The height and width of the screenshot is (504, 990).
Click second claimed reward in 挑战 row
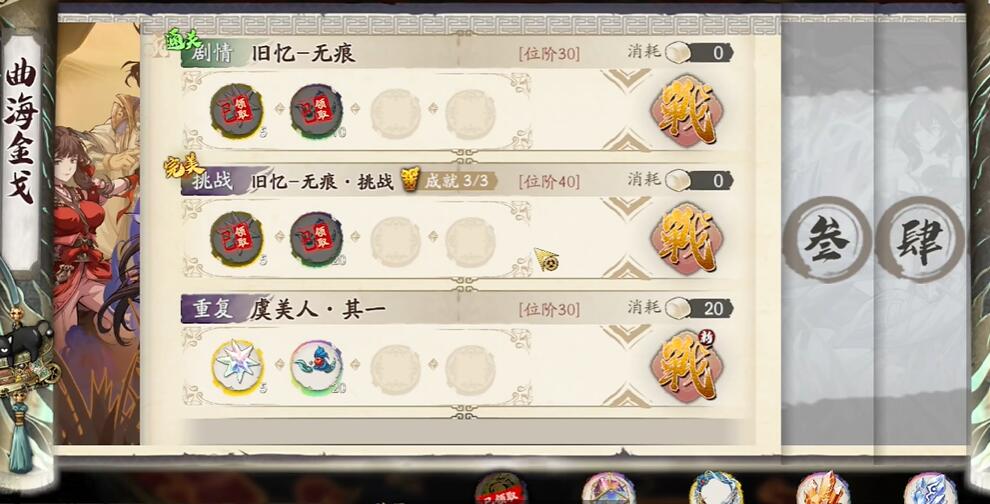click(x=316, y=239)
